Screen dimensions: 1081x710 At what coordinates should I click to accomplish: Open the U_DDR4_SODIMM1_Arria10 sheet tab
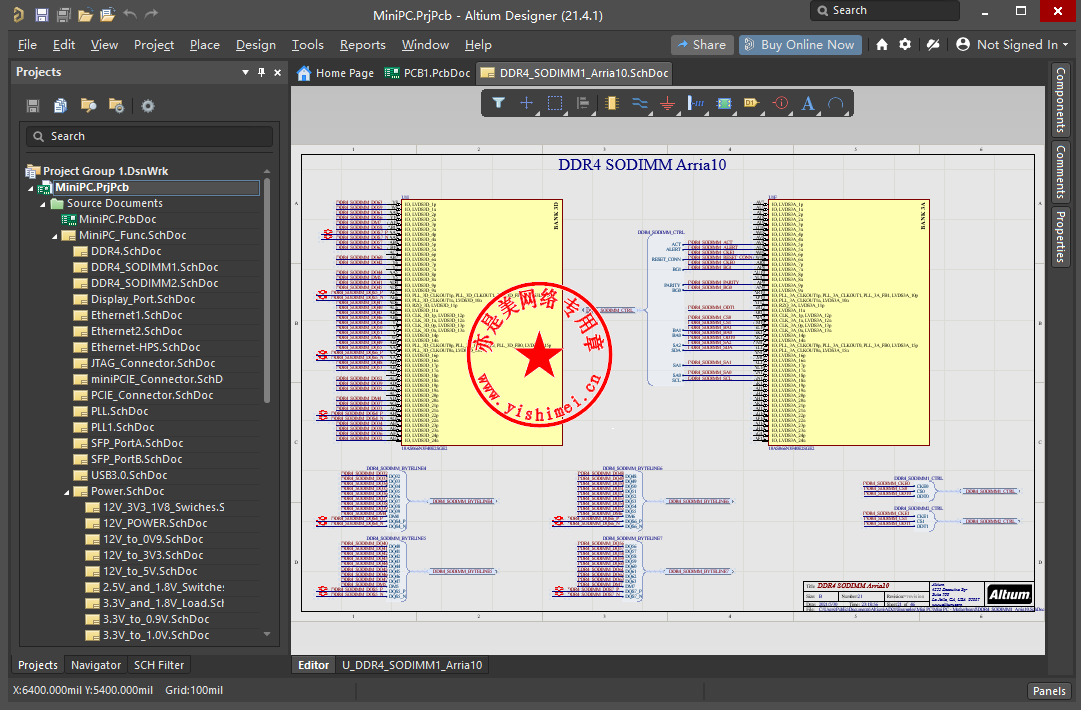412,665
